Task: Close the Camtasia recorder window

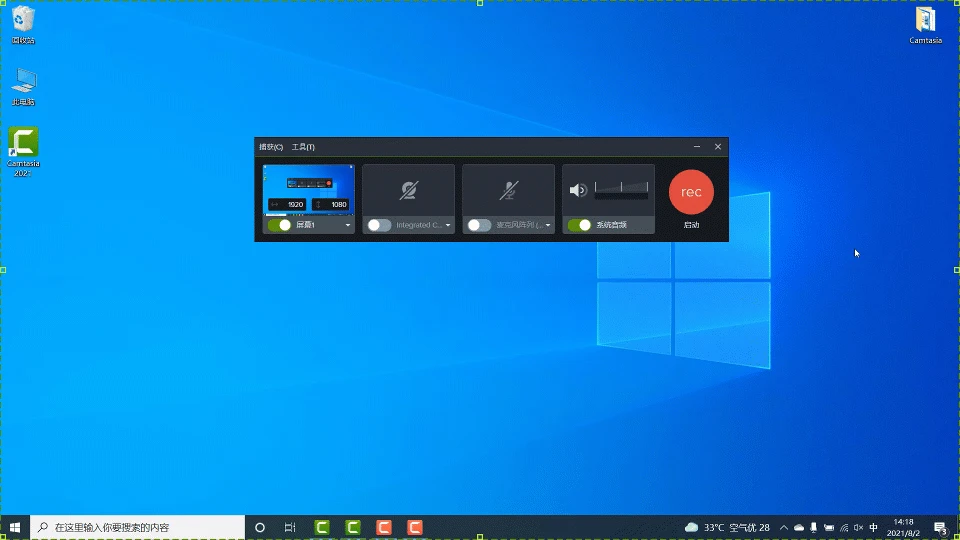Action: [x=718, y=147]
